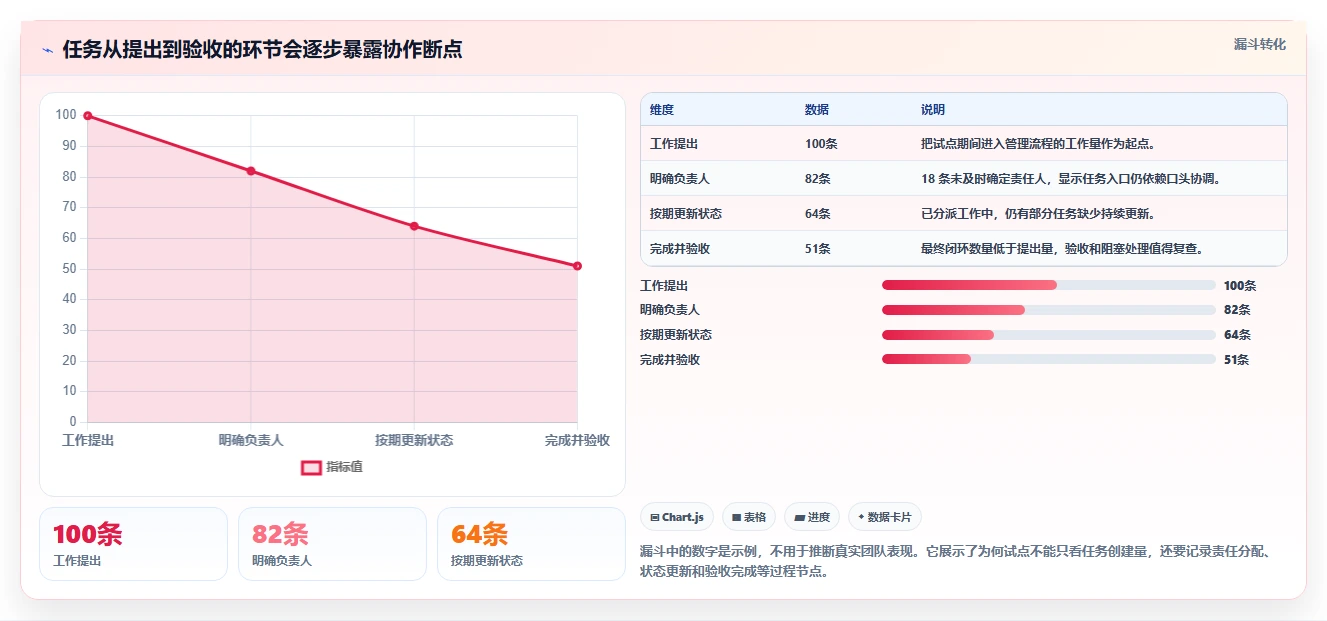
Task: Click the Chart.js chip icon
Action: coord(654,517)
